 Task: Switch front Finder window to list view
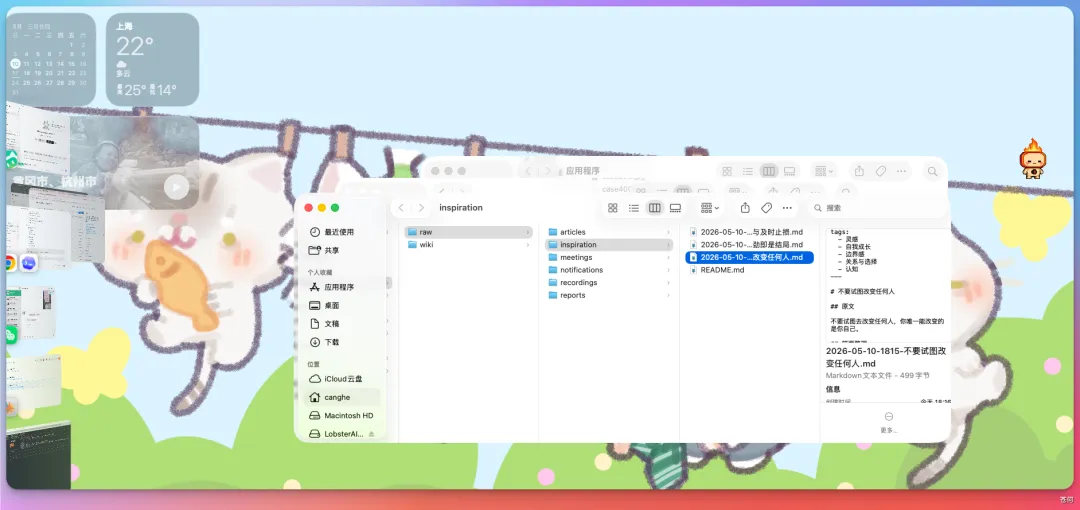tap(634, 207)
